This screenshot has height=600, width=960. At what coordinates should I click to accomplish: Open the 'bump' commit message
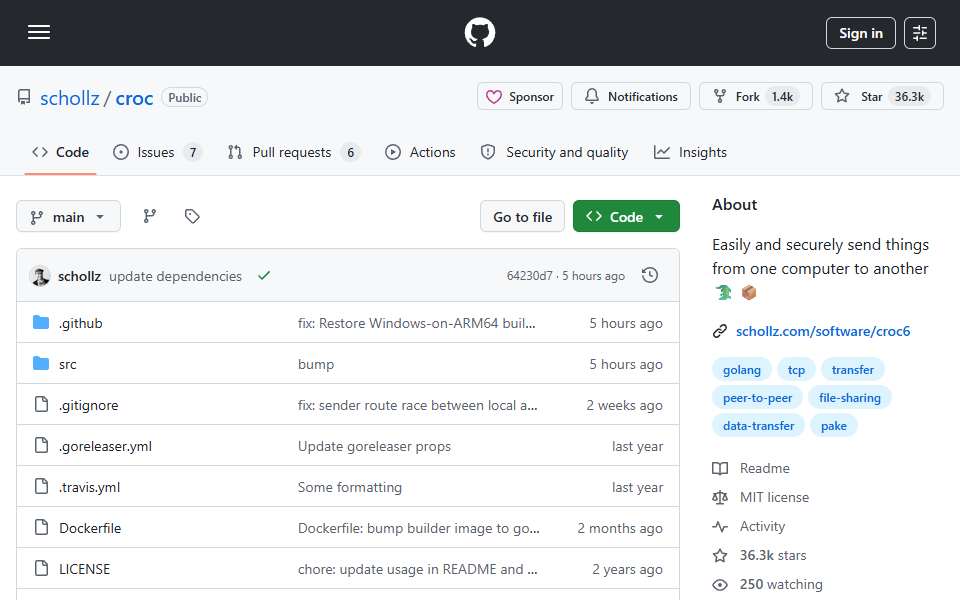[316, 364]
